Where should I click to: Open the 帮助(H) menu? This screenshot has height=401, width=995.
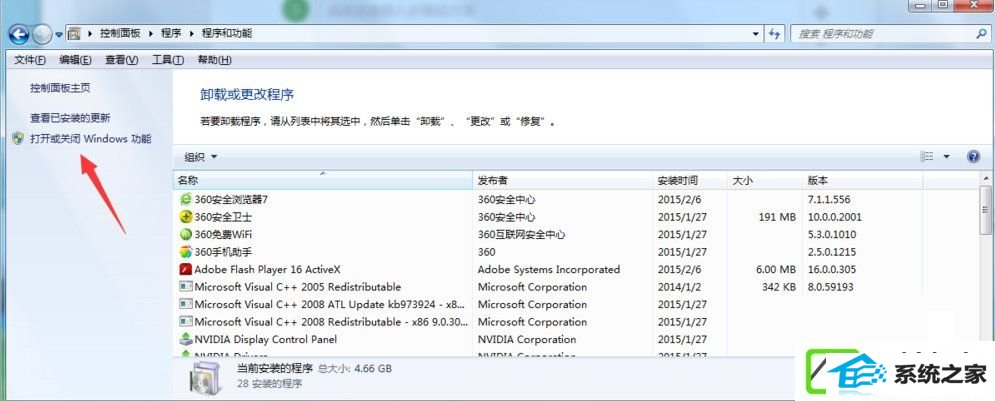(x=214, y=60)
